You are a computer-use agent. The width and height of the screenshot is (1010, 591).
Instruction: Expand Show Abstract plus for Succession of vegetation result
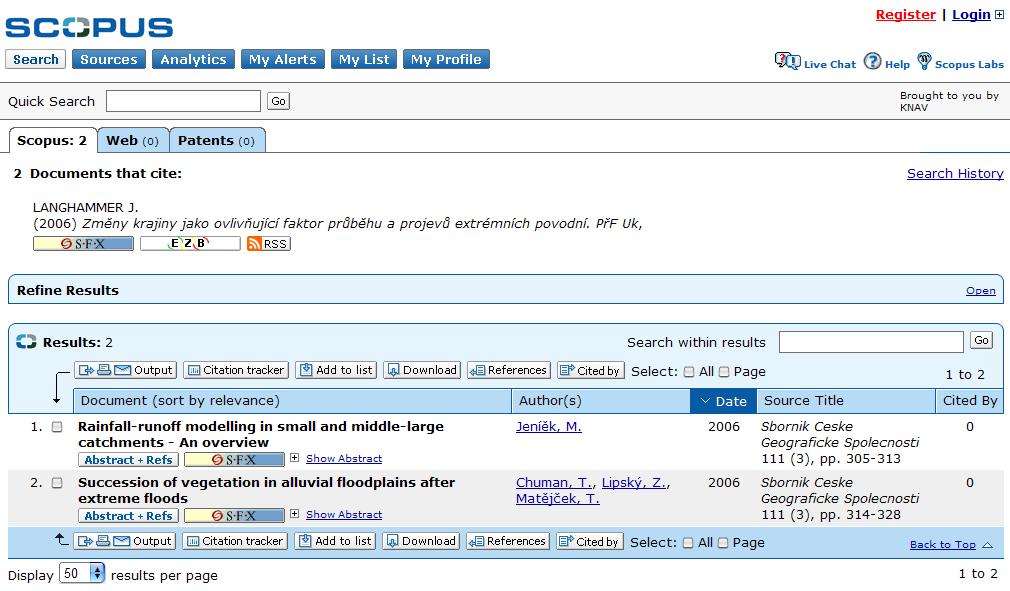[294, 514]
